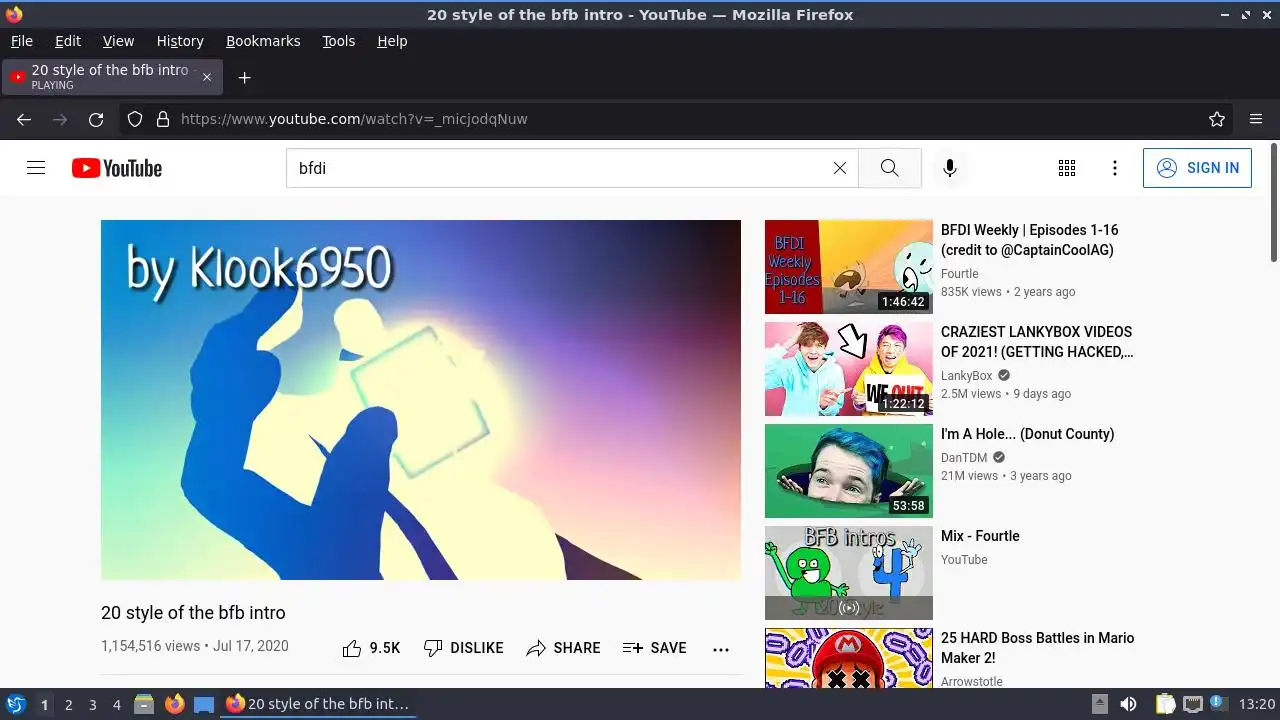Open tracking protection shield info
Image resolution: width=1280 pixels, height=720 pixels.
pyautogui.click(x=135, y=119)
